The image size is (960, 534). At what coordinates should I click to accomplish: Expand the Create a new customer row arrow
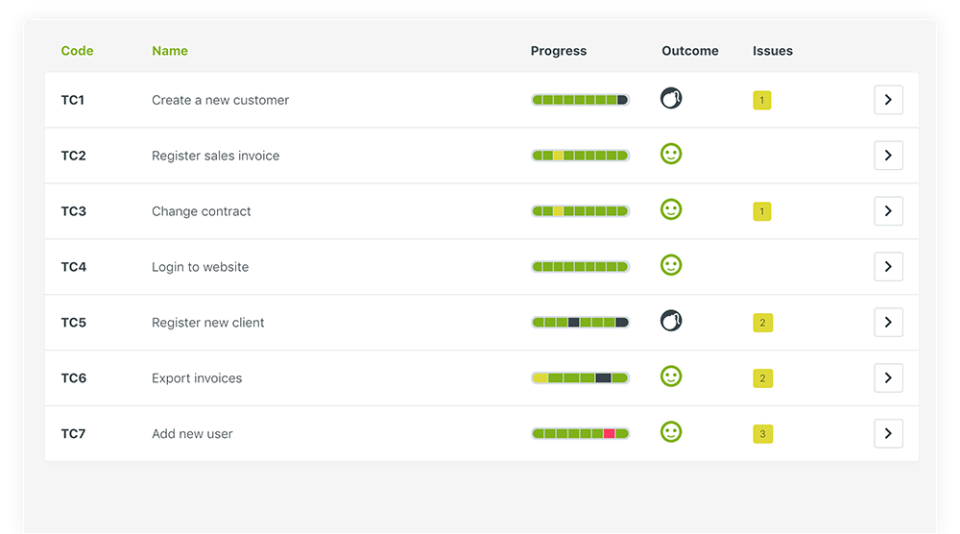(x=888, y=100)
